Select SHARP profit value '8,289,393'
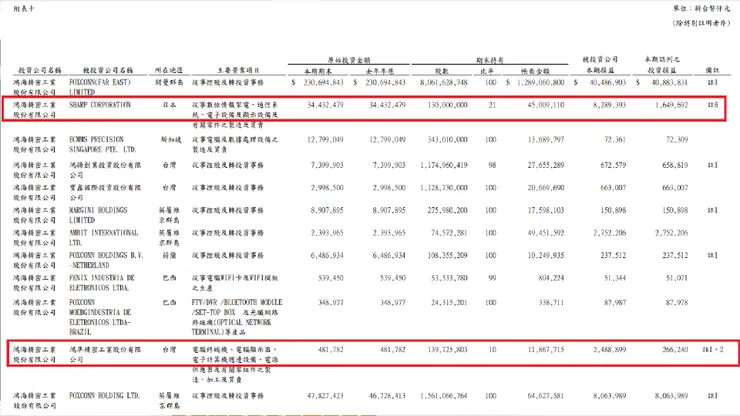Image resolution: width=740 pixels, height=416 pixels. (610, 105)
